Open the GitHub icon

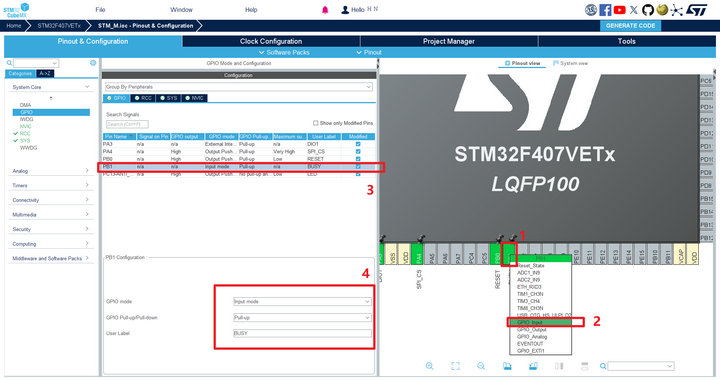(x=647, y=10)
